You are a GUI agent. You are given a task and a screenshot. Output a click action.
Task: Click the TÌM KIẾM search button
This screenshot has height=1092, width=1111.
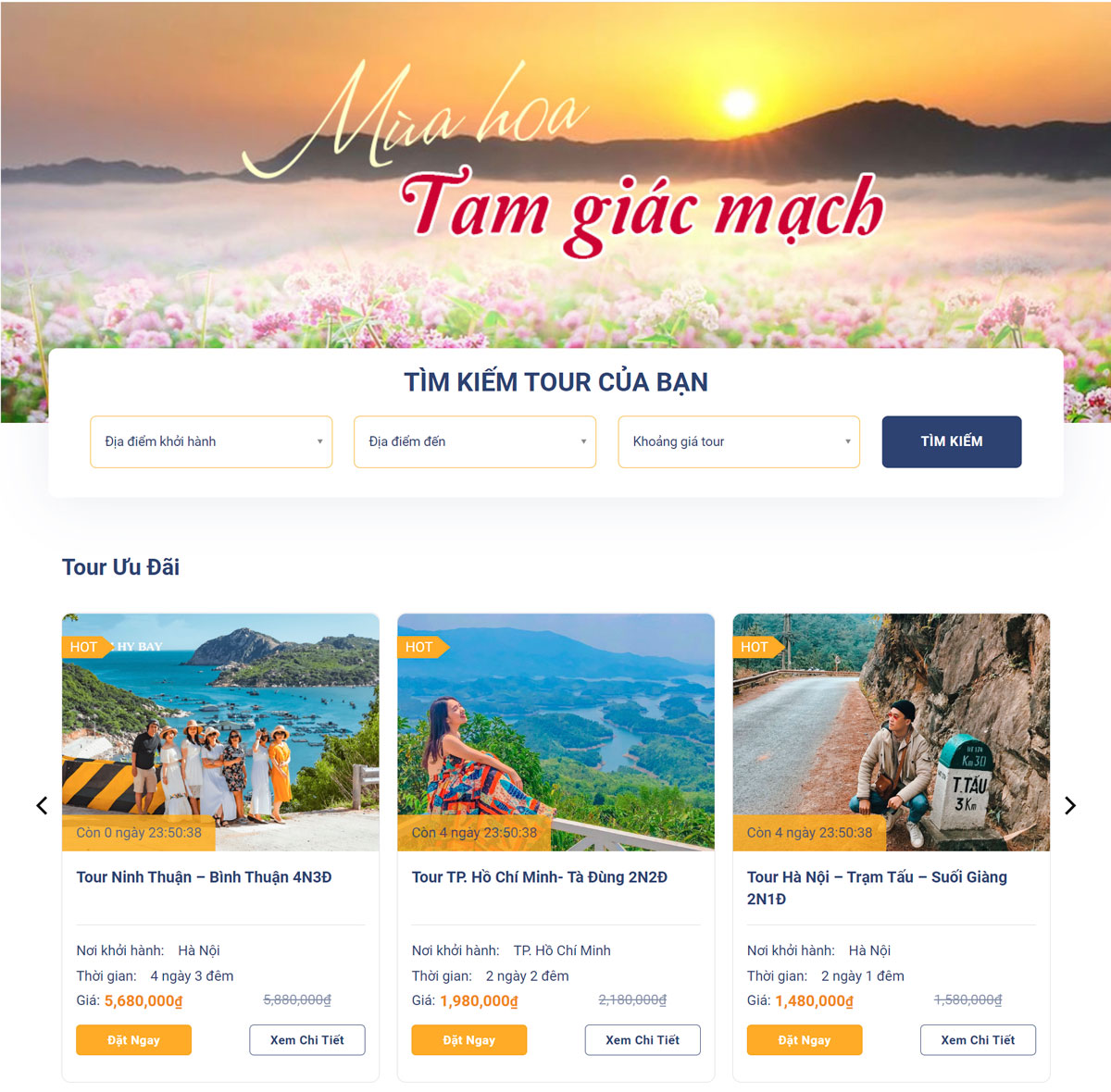pos(952,441)
